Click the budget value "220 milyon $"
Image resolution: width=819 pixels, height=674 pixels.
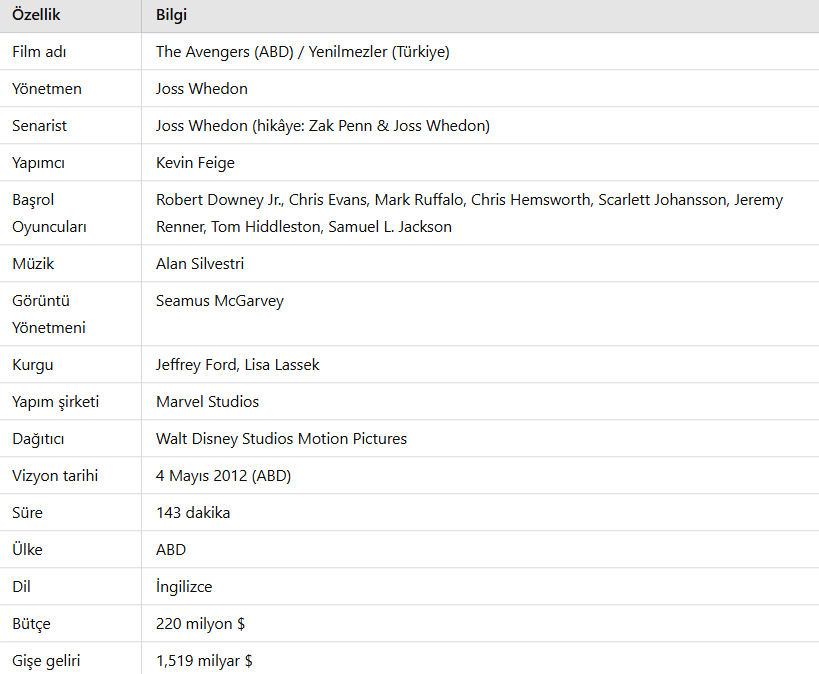[x=200, y=624]
